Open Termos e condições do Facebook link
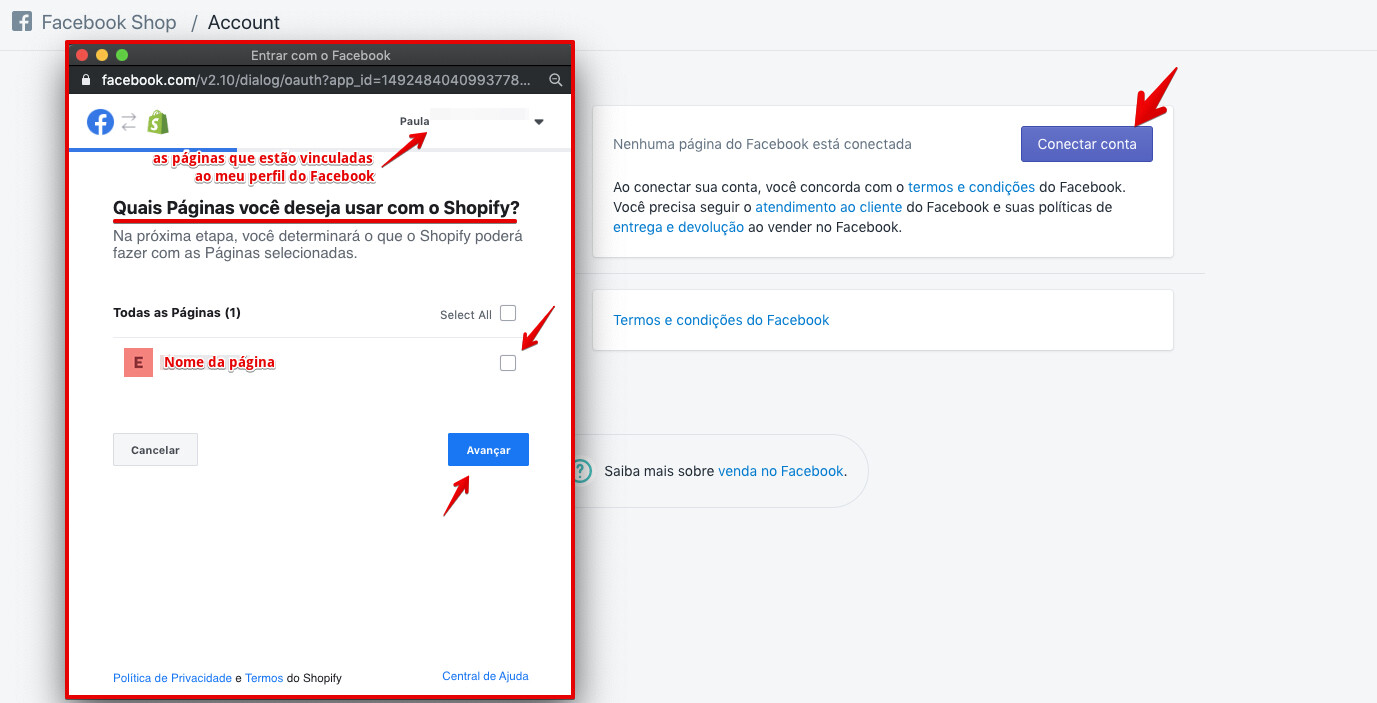This screenshot has height=703, width=1377. (721, 320)
